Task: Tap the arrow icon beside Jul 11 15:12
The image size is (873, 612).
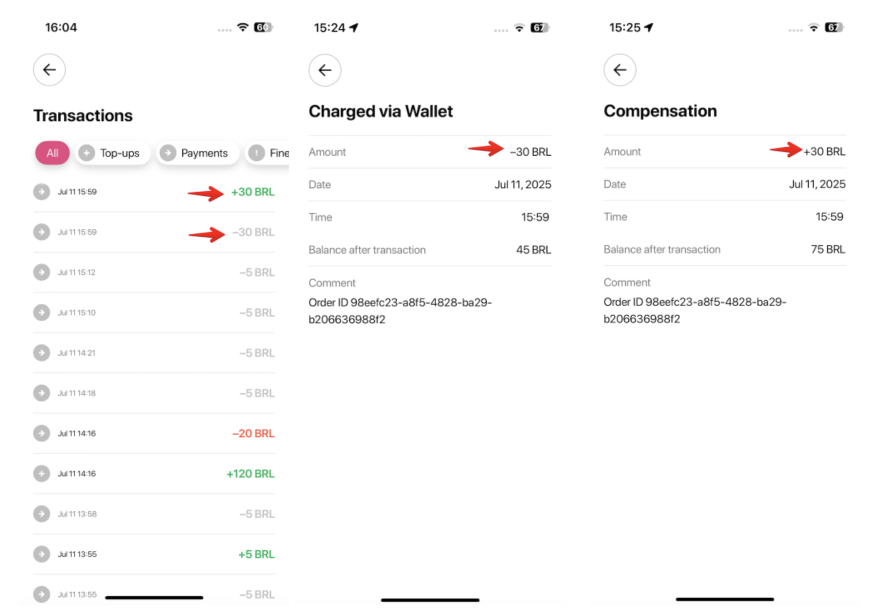Action: pyautogui.click(x=41, y=272)
